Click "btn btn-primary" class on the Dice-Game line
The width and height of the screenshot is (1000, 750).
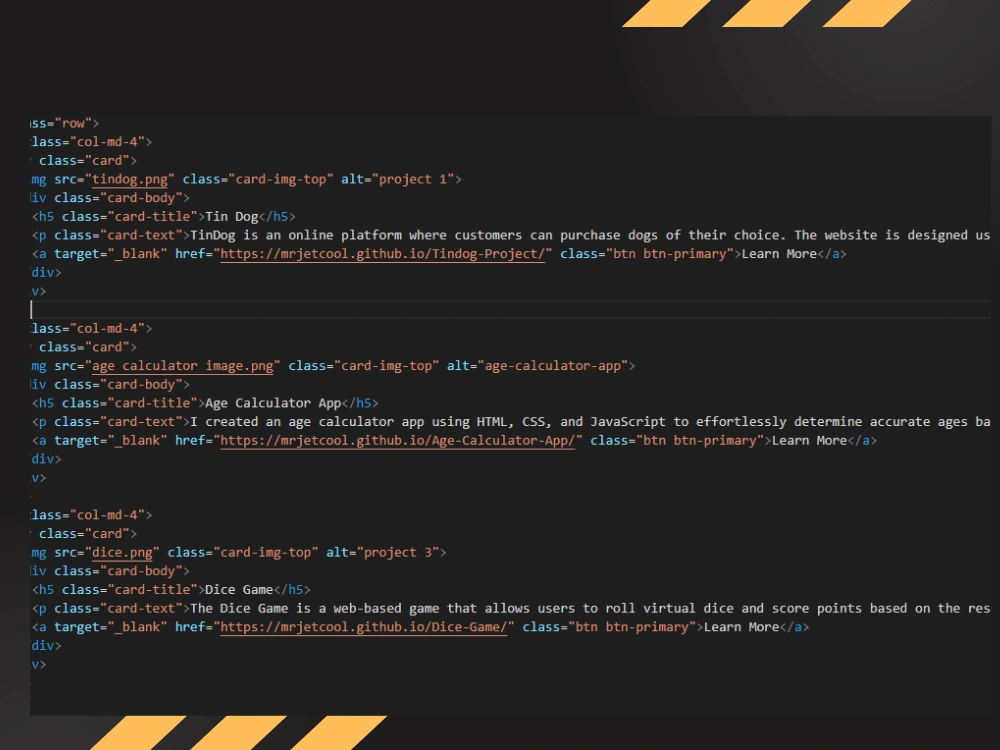coord(632,627)
